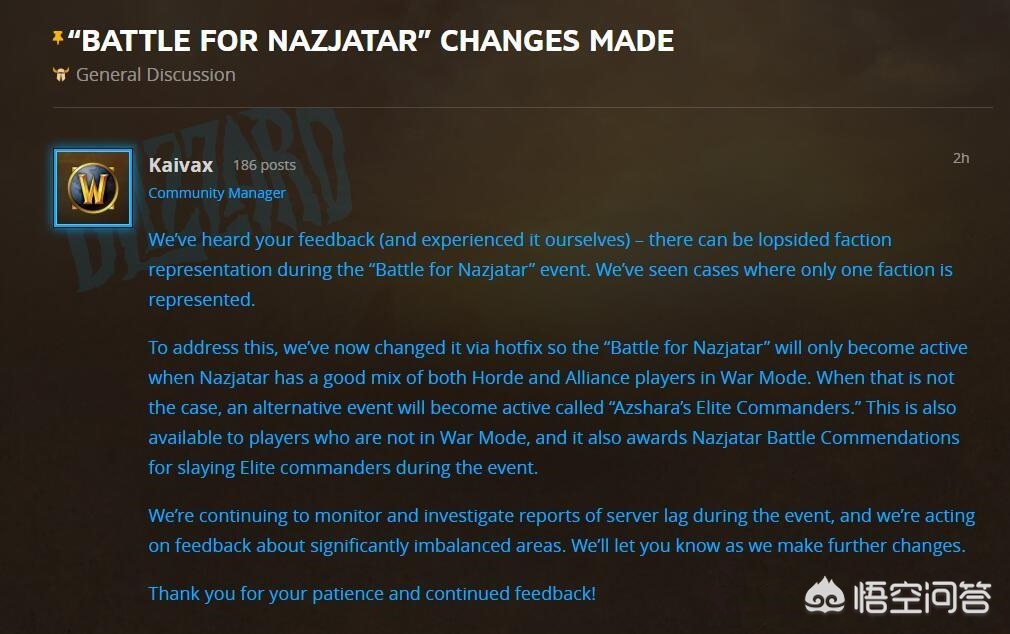
Task: Click the 悟空问答 watermark text
Action: 921,597
